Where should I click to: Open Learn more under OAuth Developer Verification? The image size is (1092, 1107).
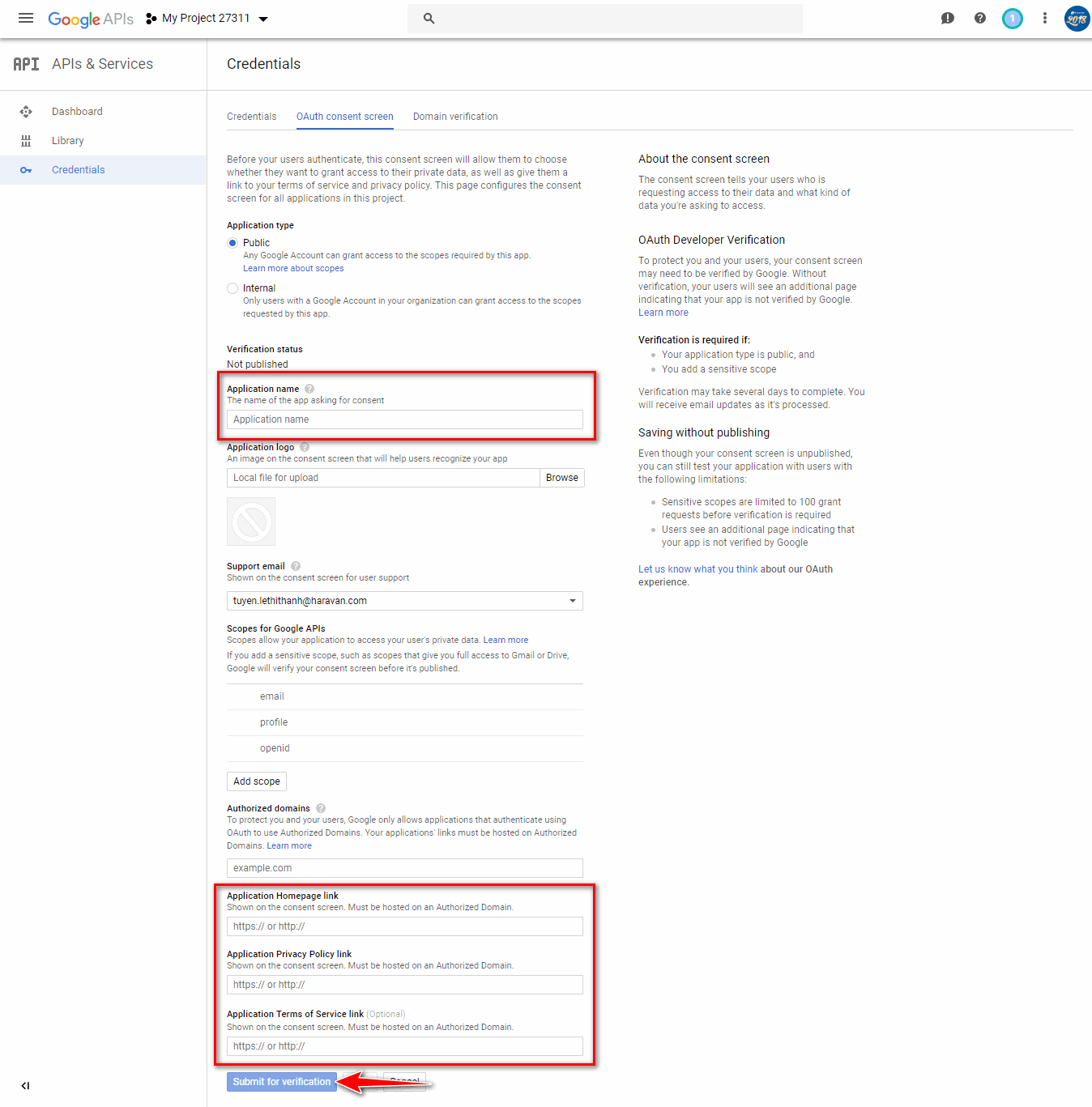[x=663, y=313]
